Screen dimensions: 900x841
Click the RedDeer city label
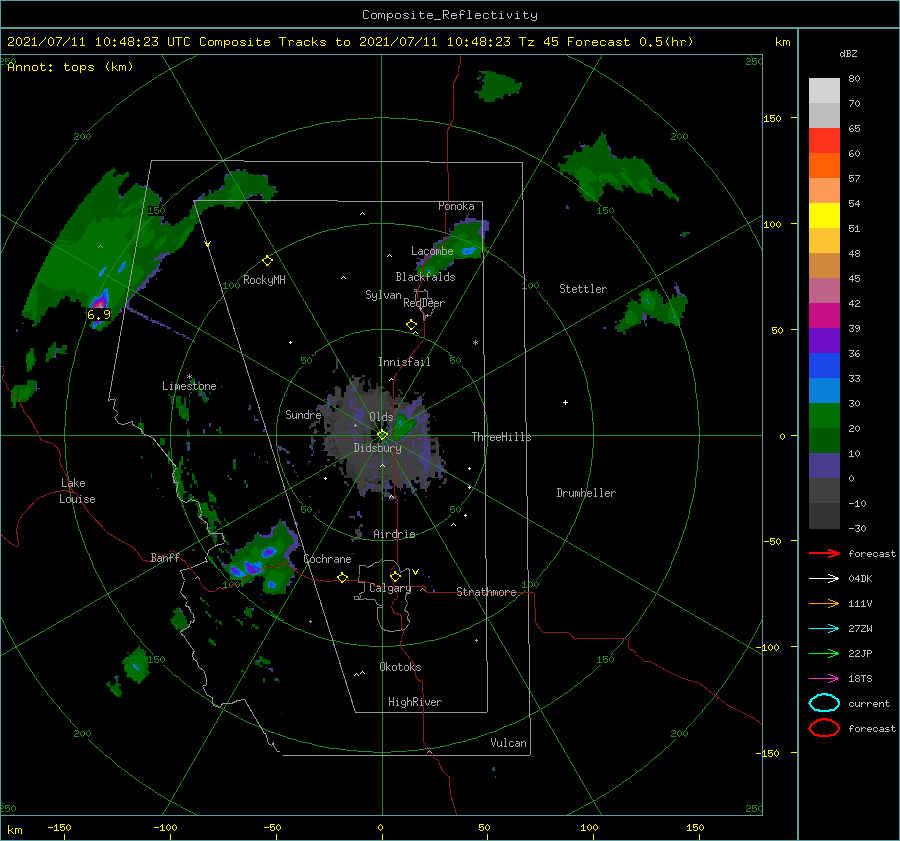tap(424, 303)
